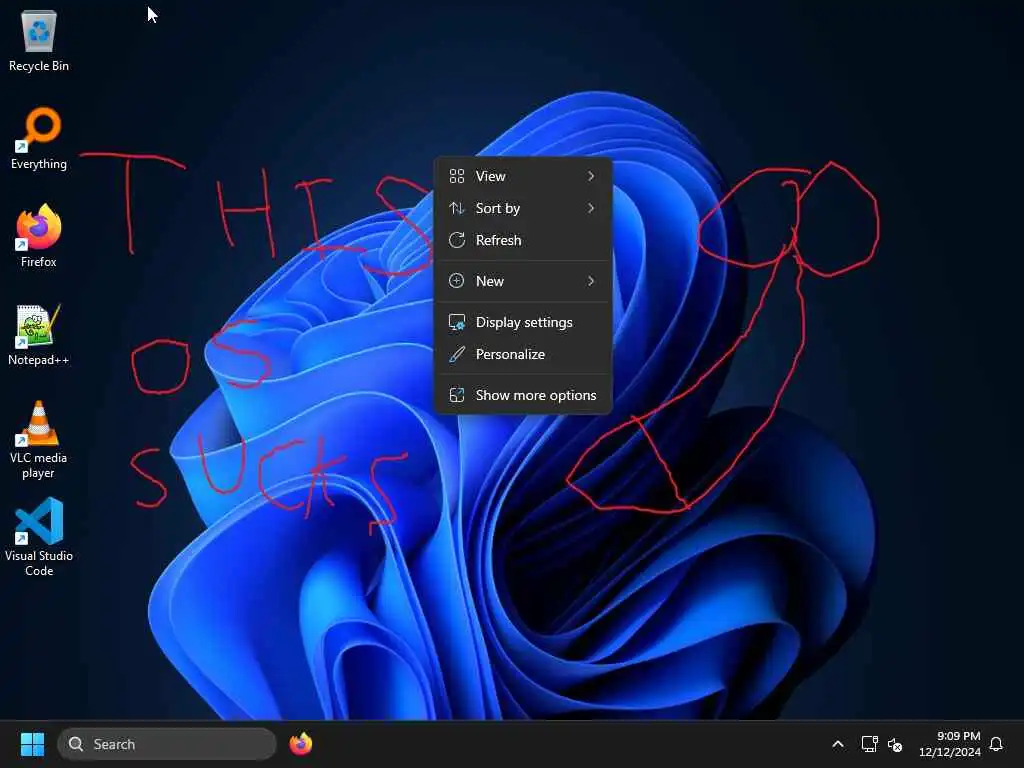Click the magnifier icon in the Search box
The width and height of the screenshot is (1024, 768).
pos(76,744)
